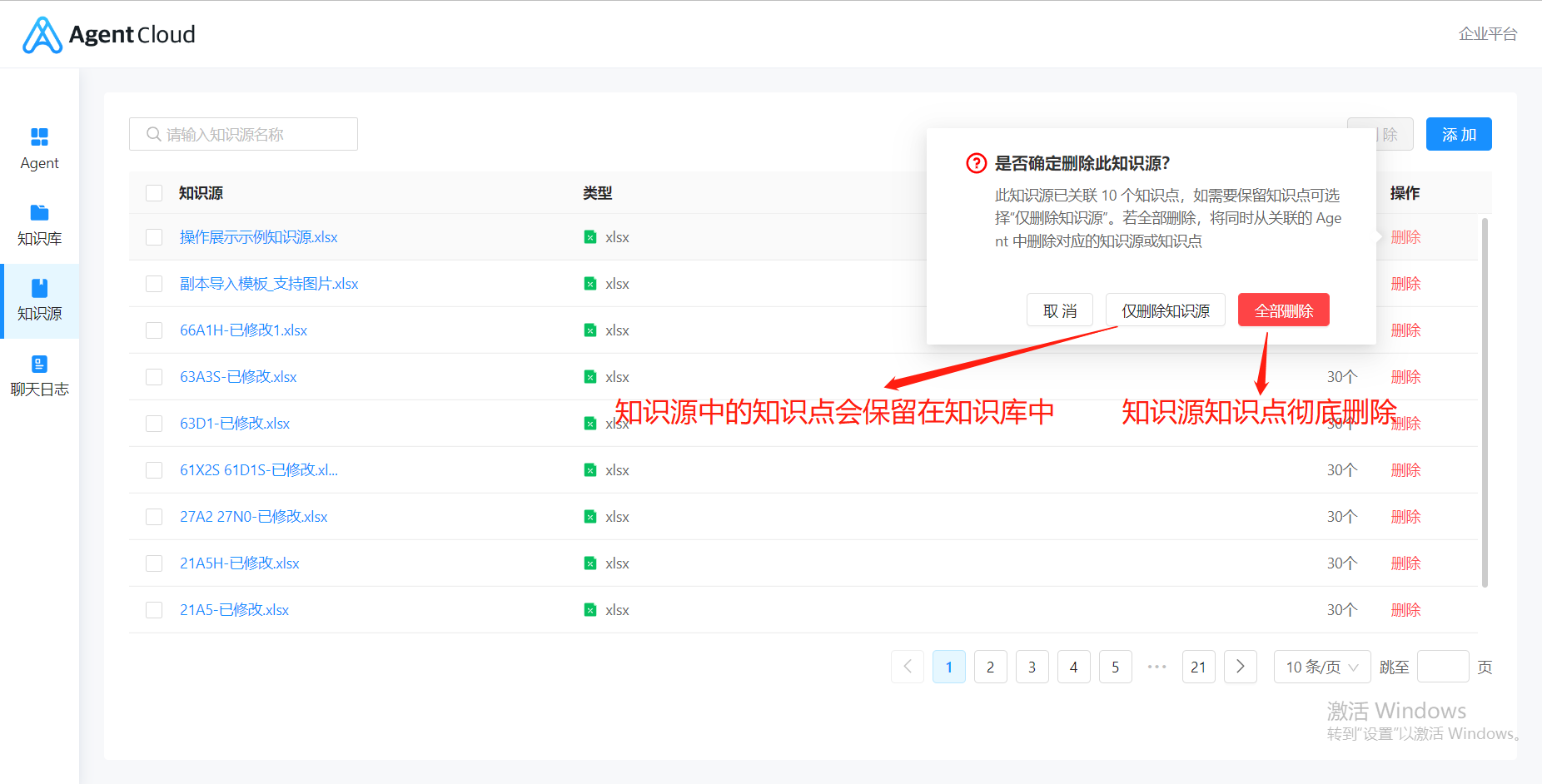
Task: Click the 30个 count in 63A3S row
Action: coord(1342,377)
